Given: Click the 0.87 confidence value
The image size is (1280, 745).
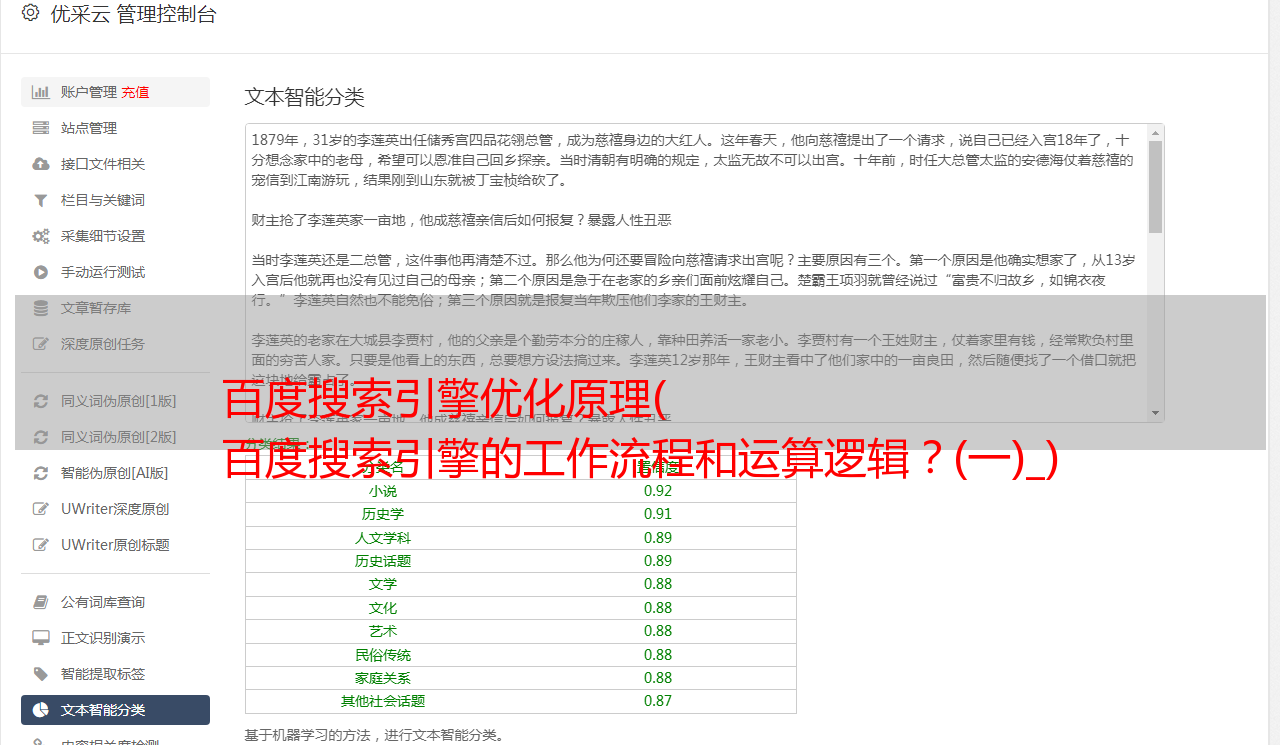Looking at the screenshot, I should [658, 701].
